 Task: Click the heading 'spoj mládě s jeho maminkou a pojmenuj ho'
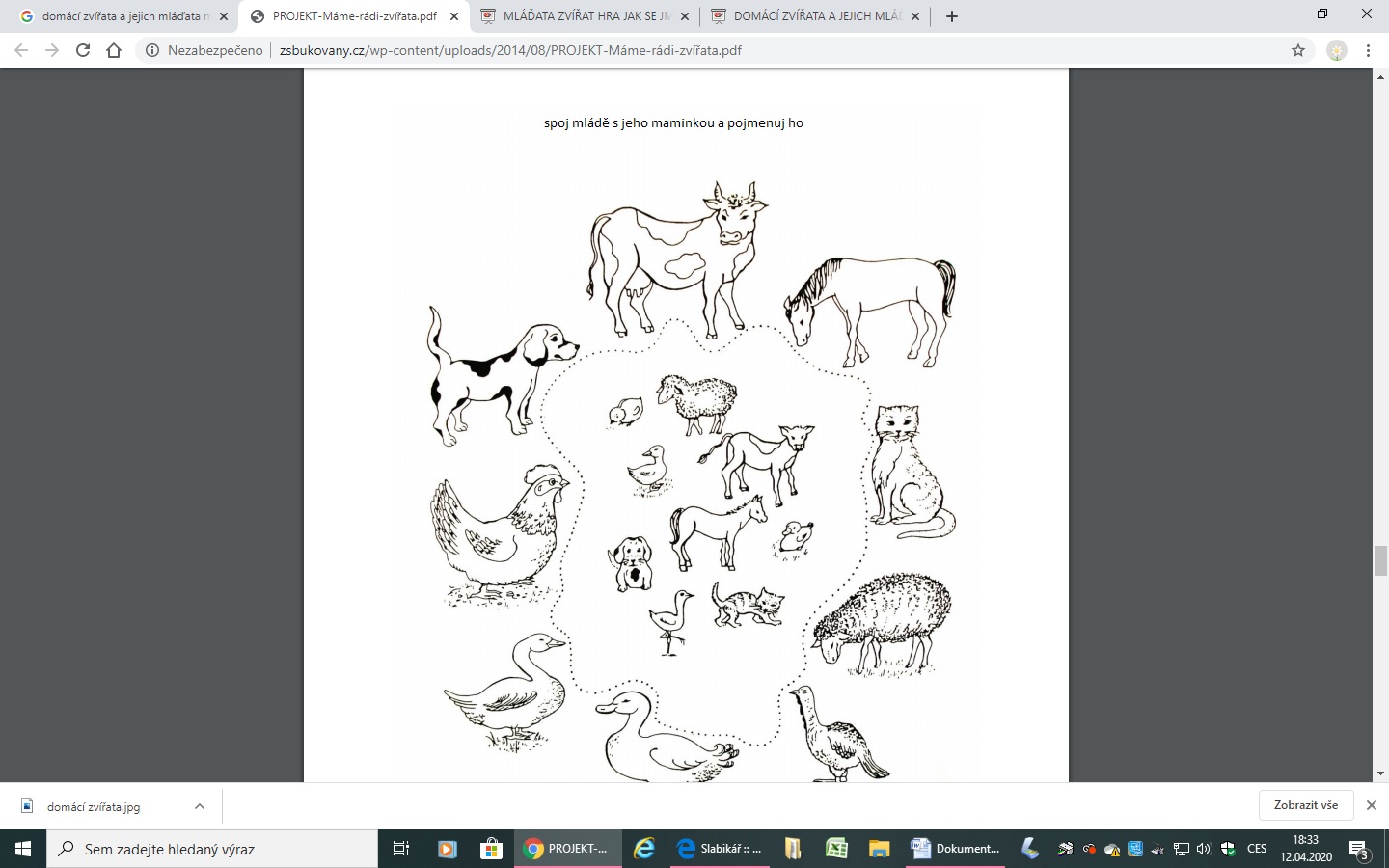coord(673,122)
